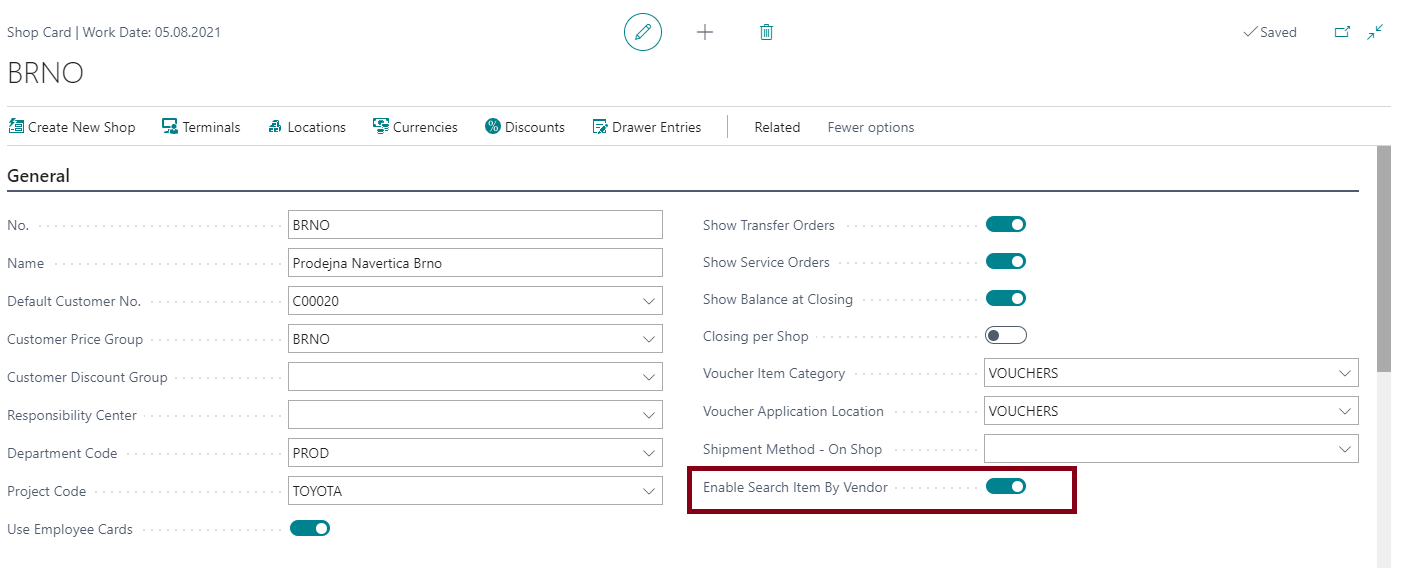This screenshot has height=568, width=1413.
Task: Click the BRNO page title
Action: [46, 73]
